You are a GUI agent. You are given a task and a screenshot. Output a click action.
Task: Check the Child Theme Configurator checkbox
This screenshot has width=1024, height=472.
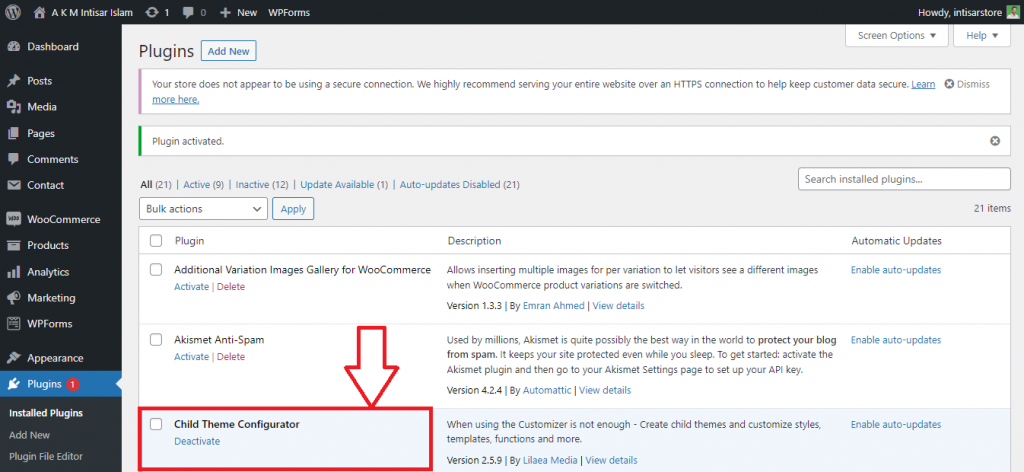tap(156, 424)
